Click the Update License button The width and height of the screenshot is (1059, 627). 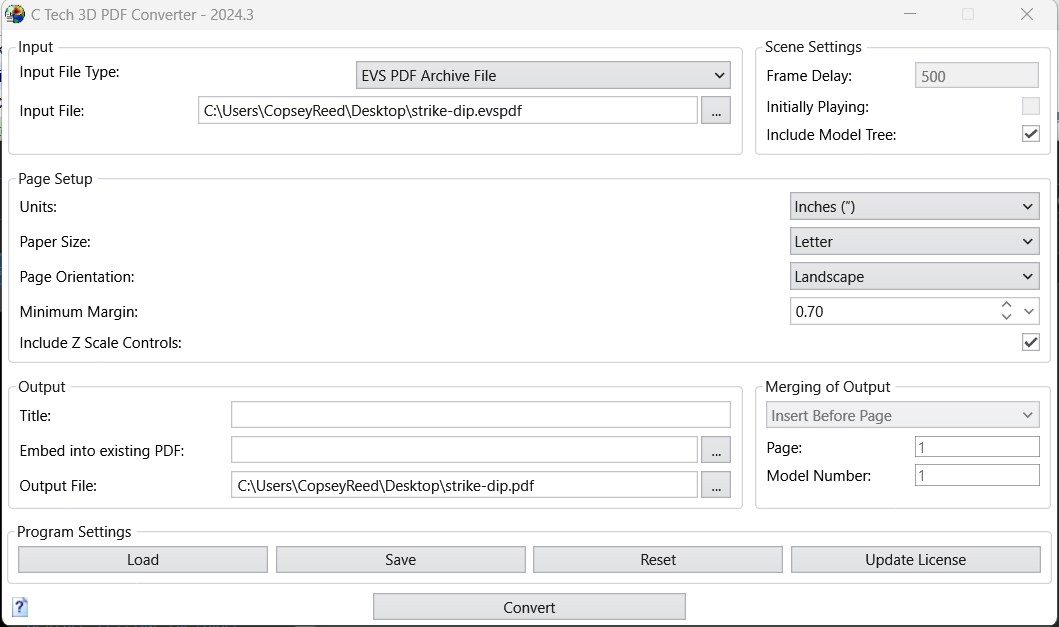coord(915,559)
